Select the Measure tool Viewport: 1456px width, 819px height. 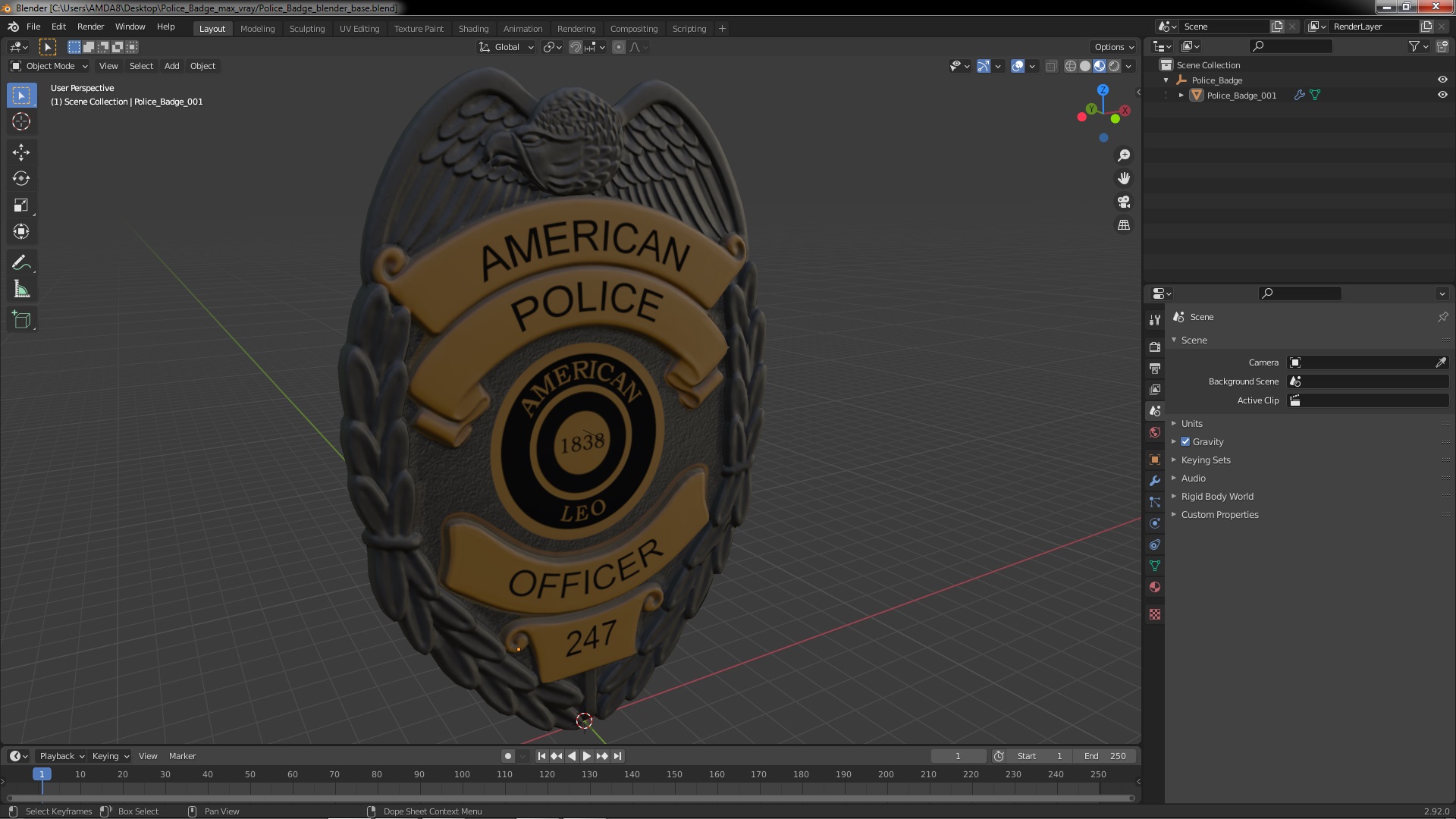pyautogui.click(x=21, y=290)
